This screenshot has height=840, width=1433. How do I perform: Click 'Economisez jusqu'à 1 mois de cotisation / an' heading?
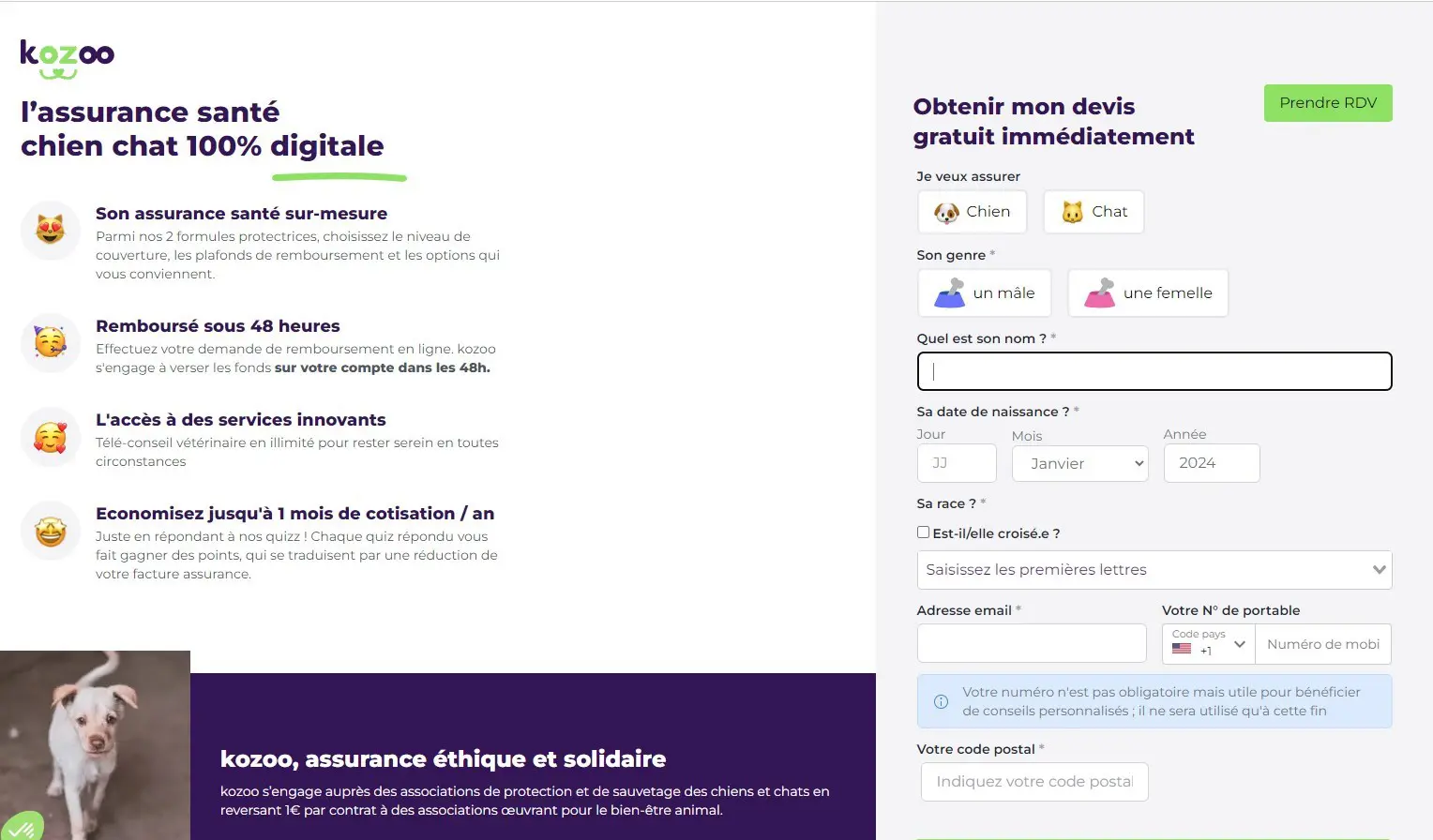(294, 514)
